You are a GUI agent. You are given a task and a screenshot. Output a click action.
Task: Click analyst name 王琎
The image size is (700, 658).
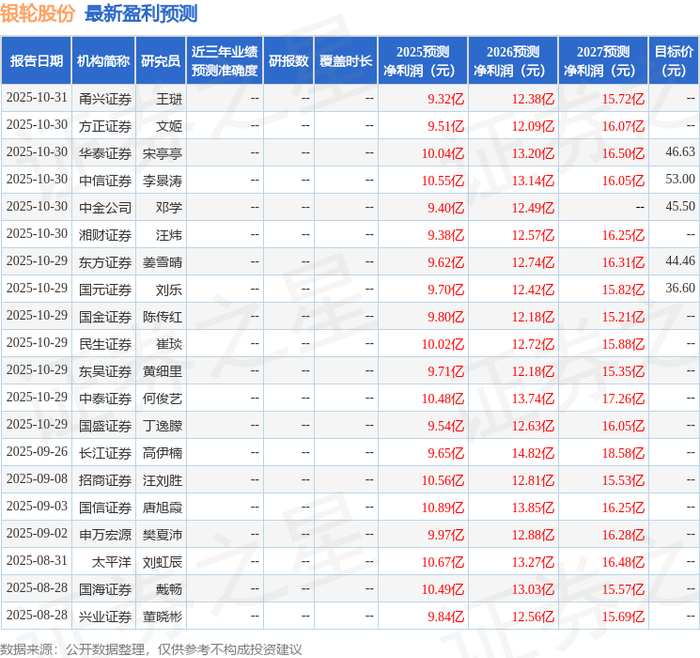[169, 99]
